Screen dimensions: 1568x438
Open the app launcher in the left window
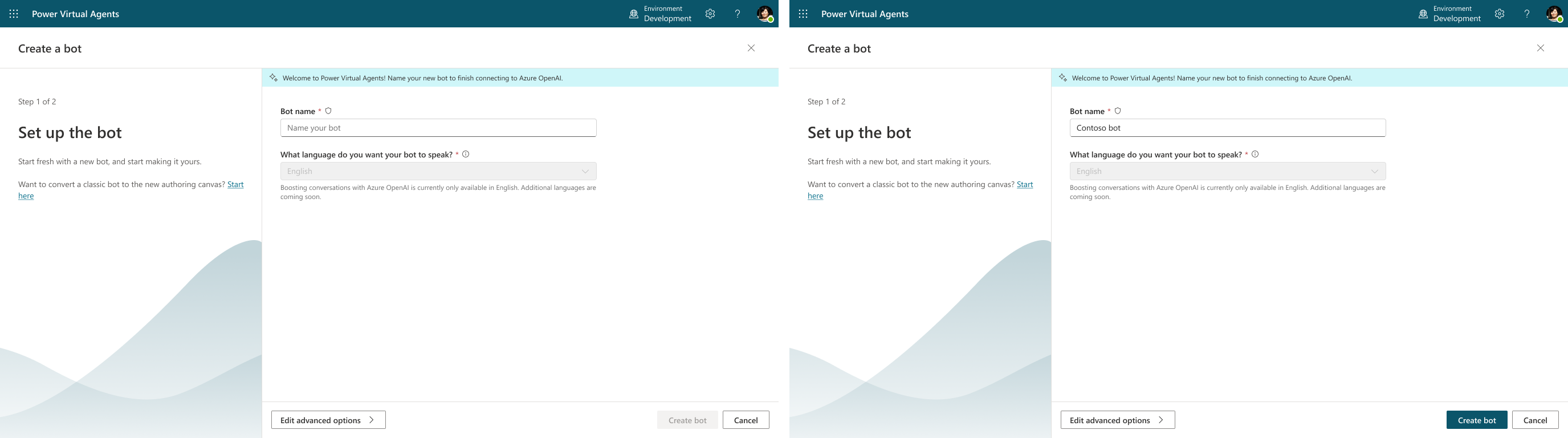click(13, 14)
